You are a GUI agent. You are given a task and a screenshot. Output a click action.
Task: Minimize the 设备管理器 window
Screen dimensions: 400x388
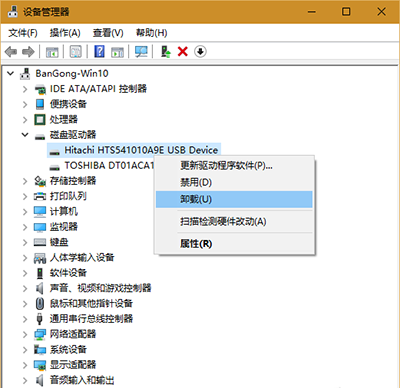tap(312, 12)
